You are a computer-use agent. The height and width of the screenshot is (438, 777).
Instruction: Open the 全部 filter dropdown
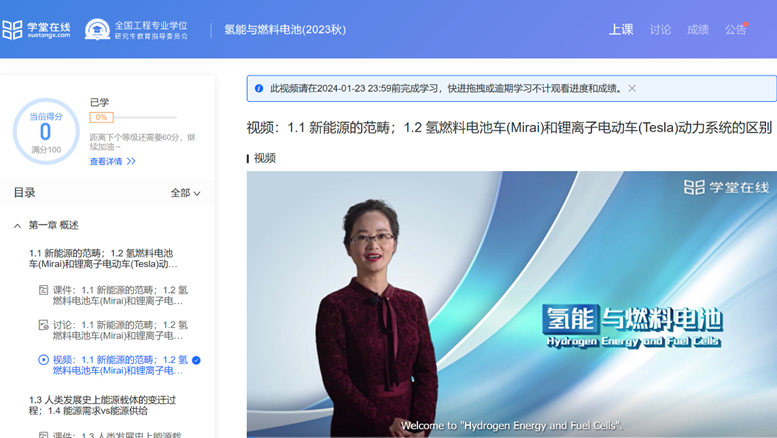pyautogui.click(x=185, y=193)
